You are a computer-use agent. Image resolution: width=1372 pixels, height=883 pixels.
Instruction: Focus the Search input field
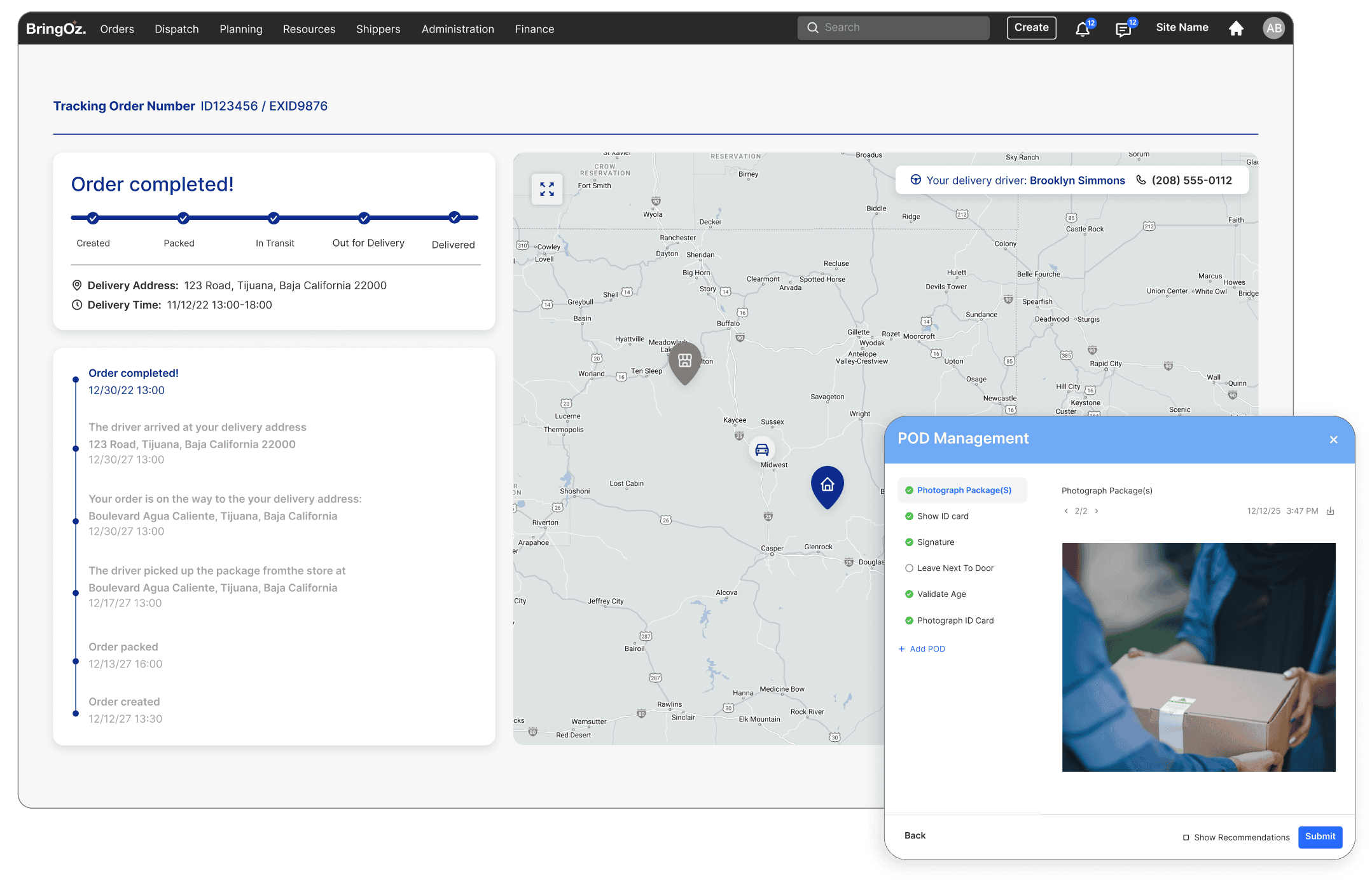point(893,28)
